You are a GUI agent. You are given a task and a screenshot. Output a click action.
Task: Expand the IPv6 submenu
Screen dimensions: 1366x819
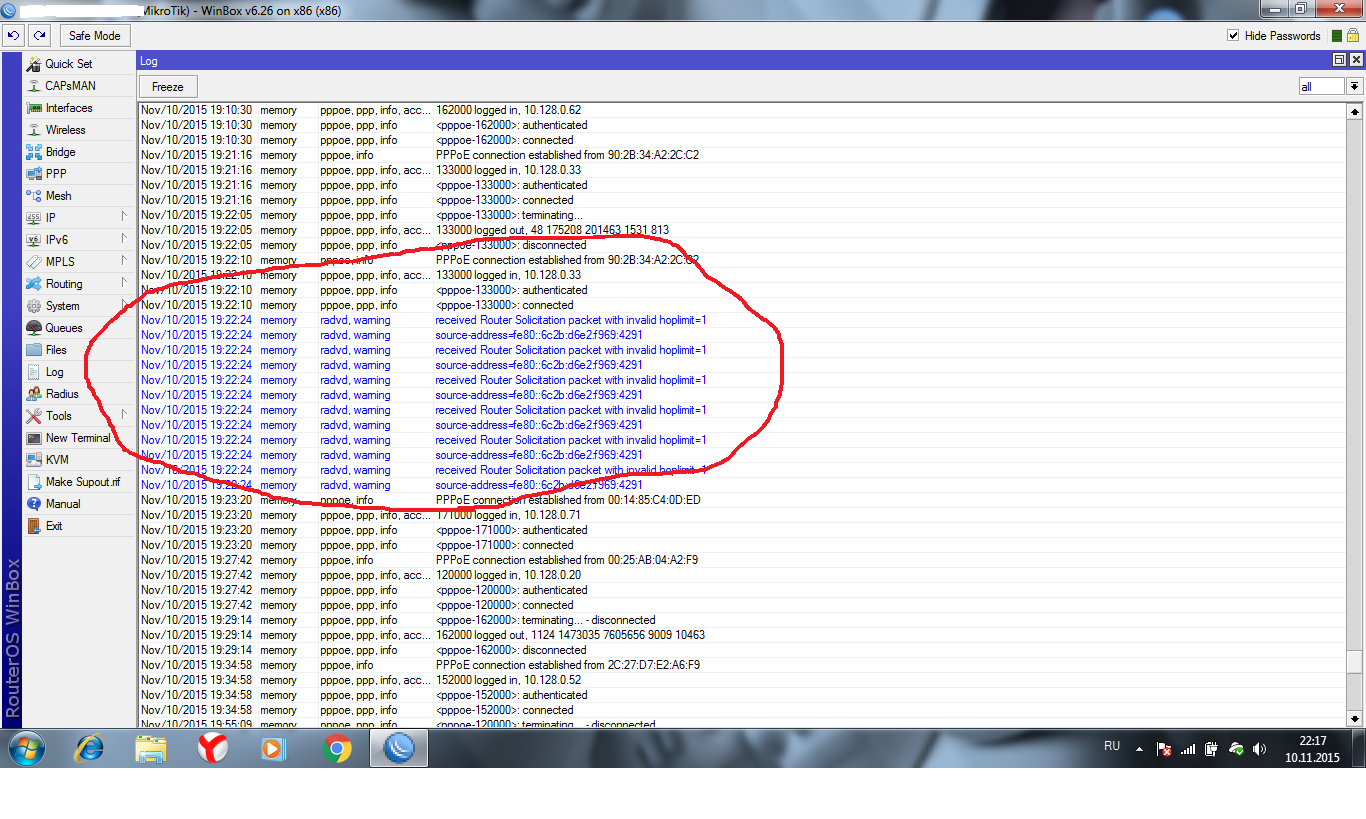(x=124, y=239)
